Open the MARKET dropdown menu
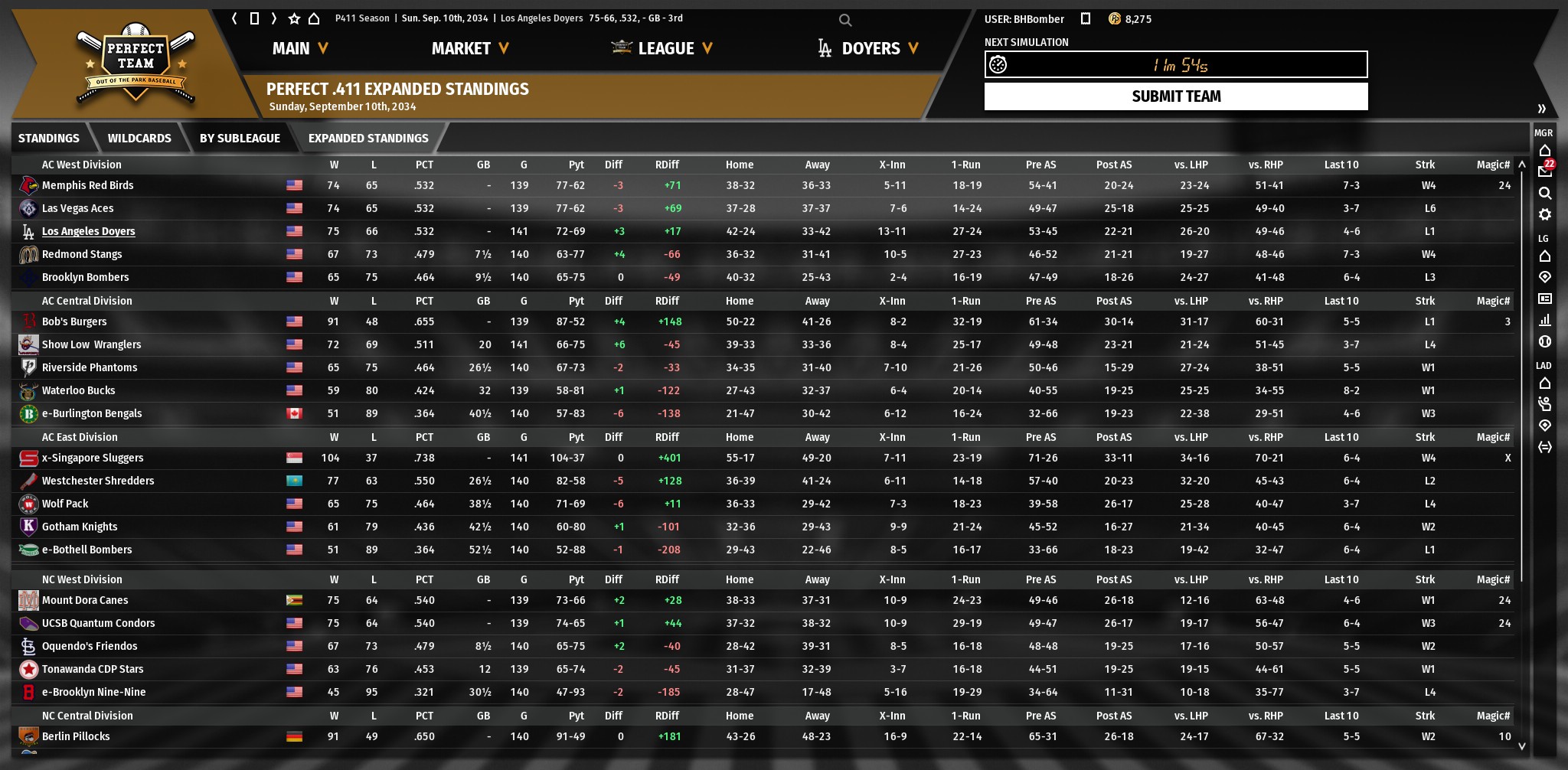Image resolution: width=1568 pixels, height=770 pixels. point(469,48)
